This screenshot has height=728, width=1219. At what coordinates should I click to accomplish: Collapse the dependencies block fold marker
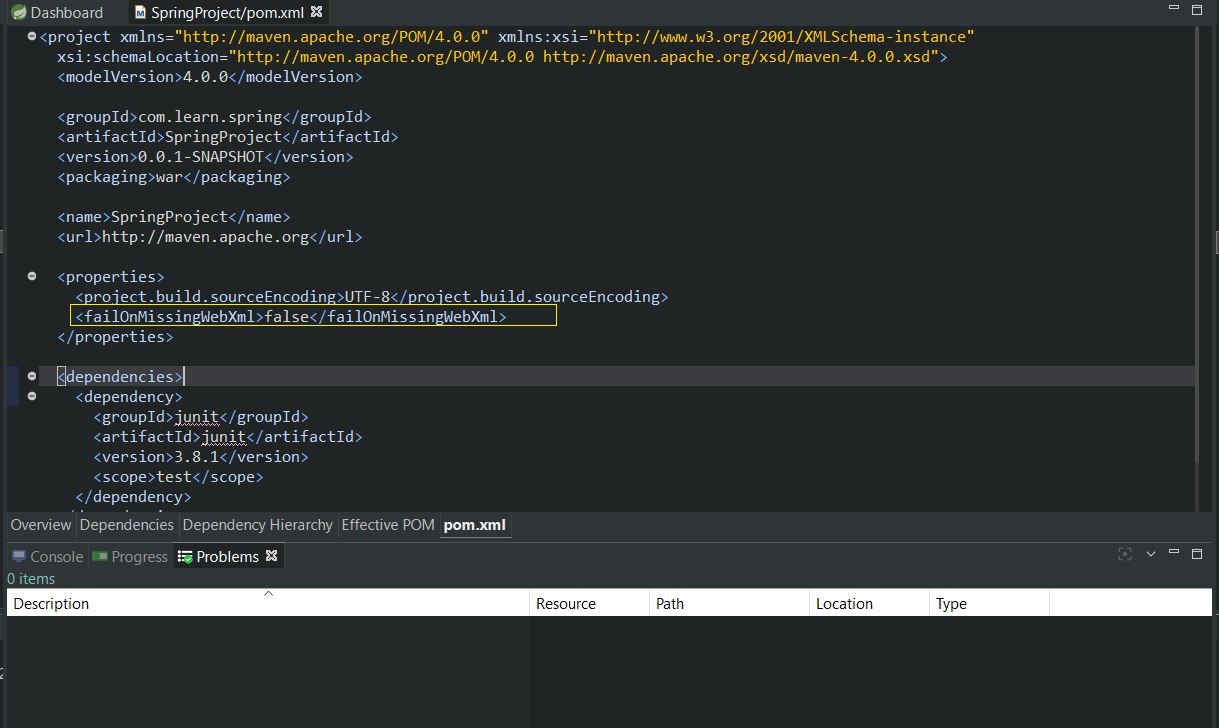point(32,376)
